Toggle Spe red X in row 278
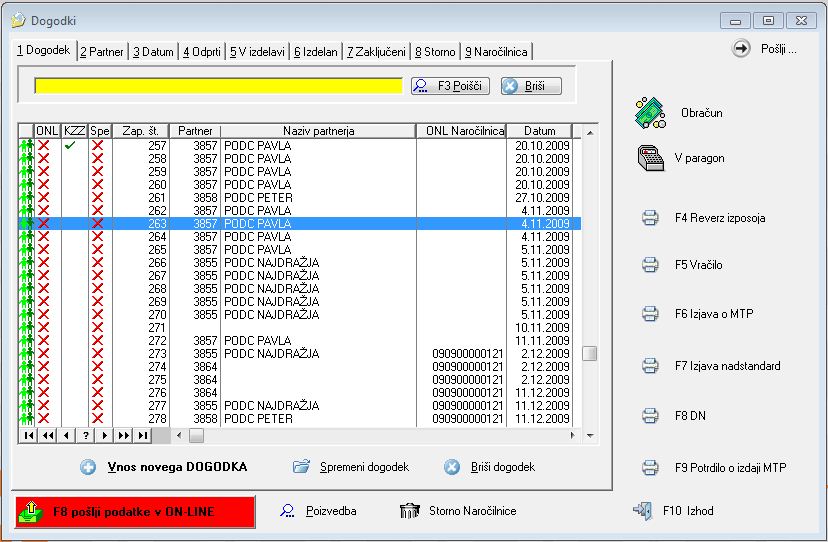Image resolution: width=828 pixels, height=542 pixels. pos(97,419)
